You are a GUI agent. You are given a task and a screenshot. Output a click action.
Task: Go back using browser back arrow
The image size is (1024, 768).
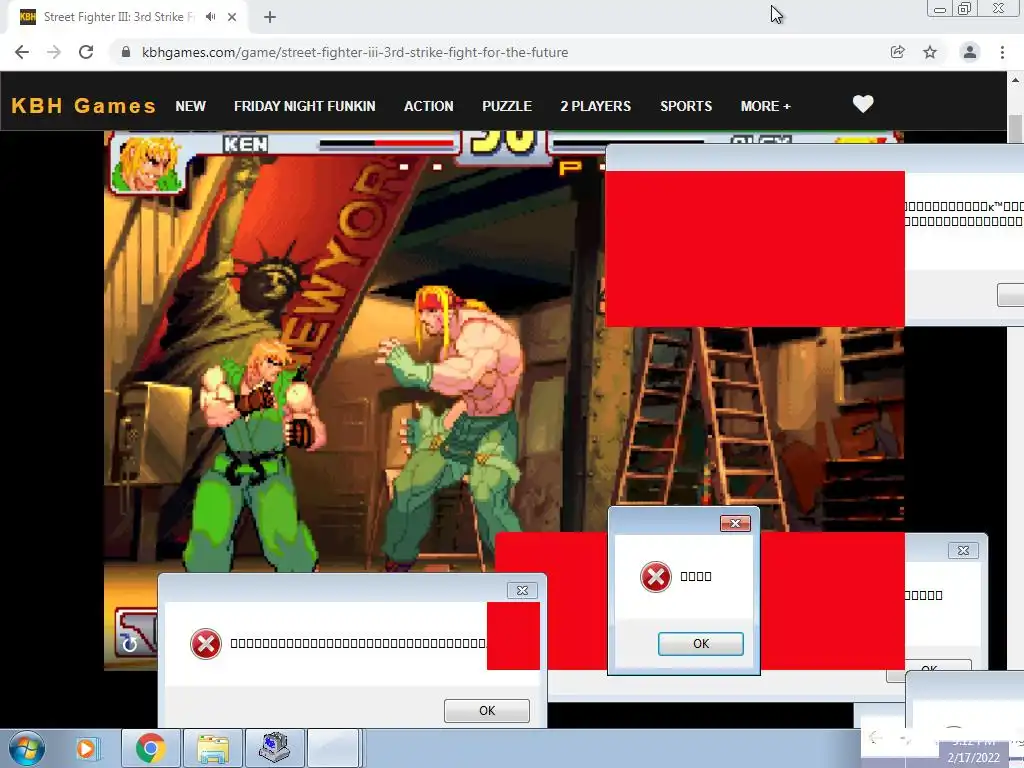[x=22, y=52]
